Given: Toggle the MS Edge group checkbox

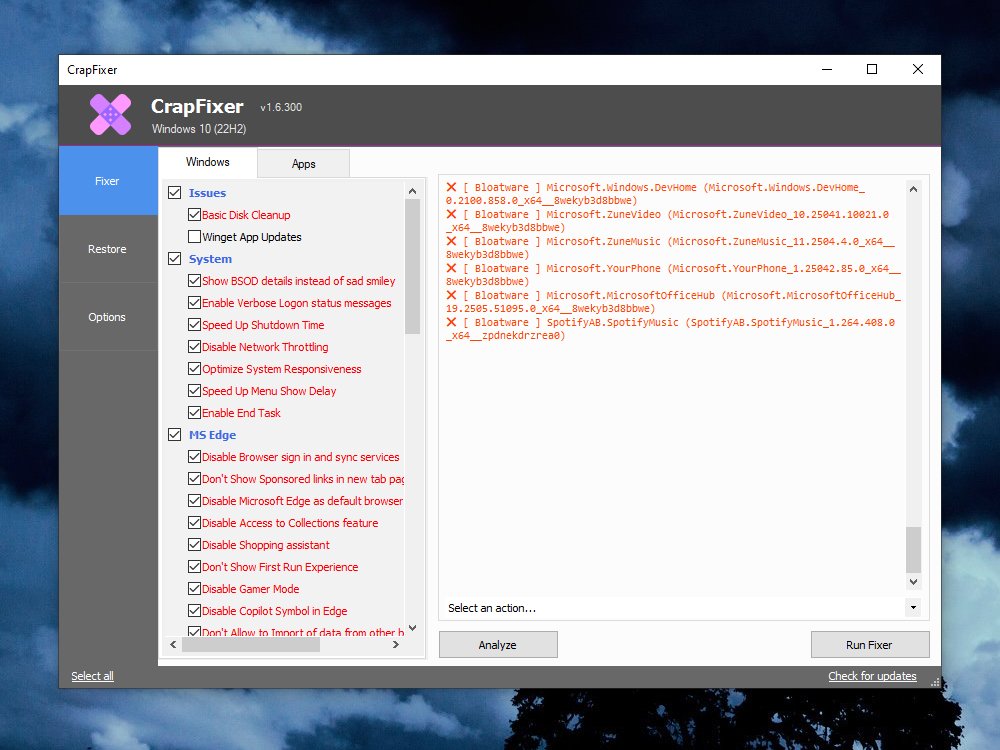Looking at the screenshot, I should pyautogui.click(x=174, y=434).
